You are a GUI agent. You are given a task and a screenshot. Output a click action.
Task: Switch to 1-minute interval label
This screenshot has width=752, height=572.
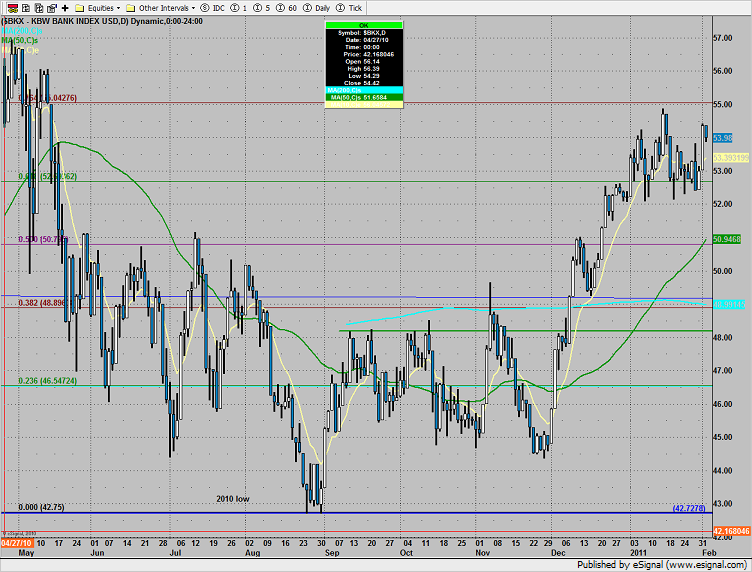[245, 8]
